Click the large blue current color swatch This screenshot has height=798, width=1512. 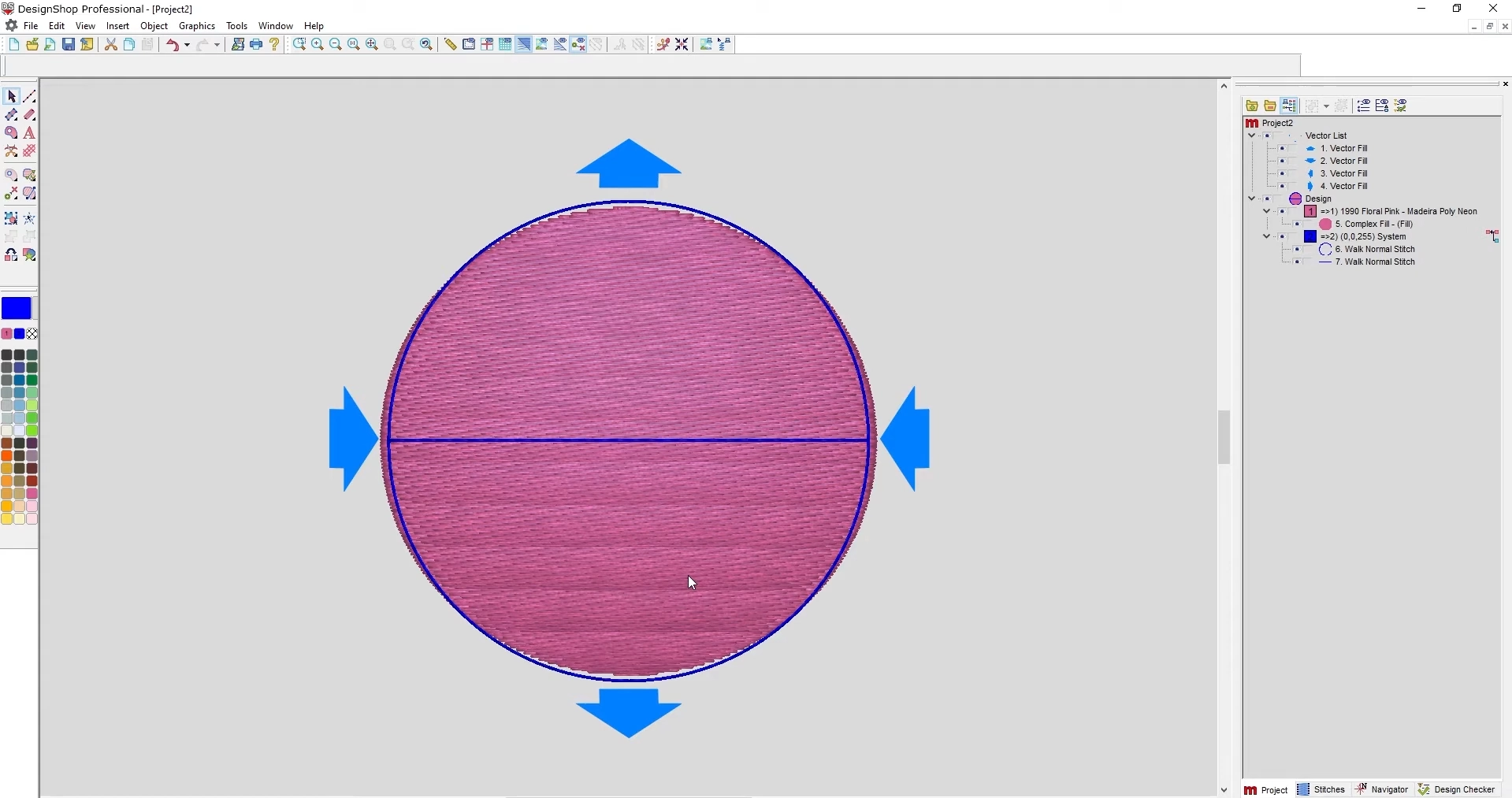(x=17, y=308)
